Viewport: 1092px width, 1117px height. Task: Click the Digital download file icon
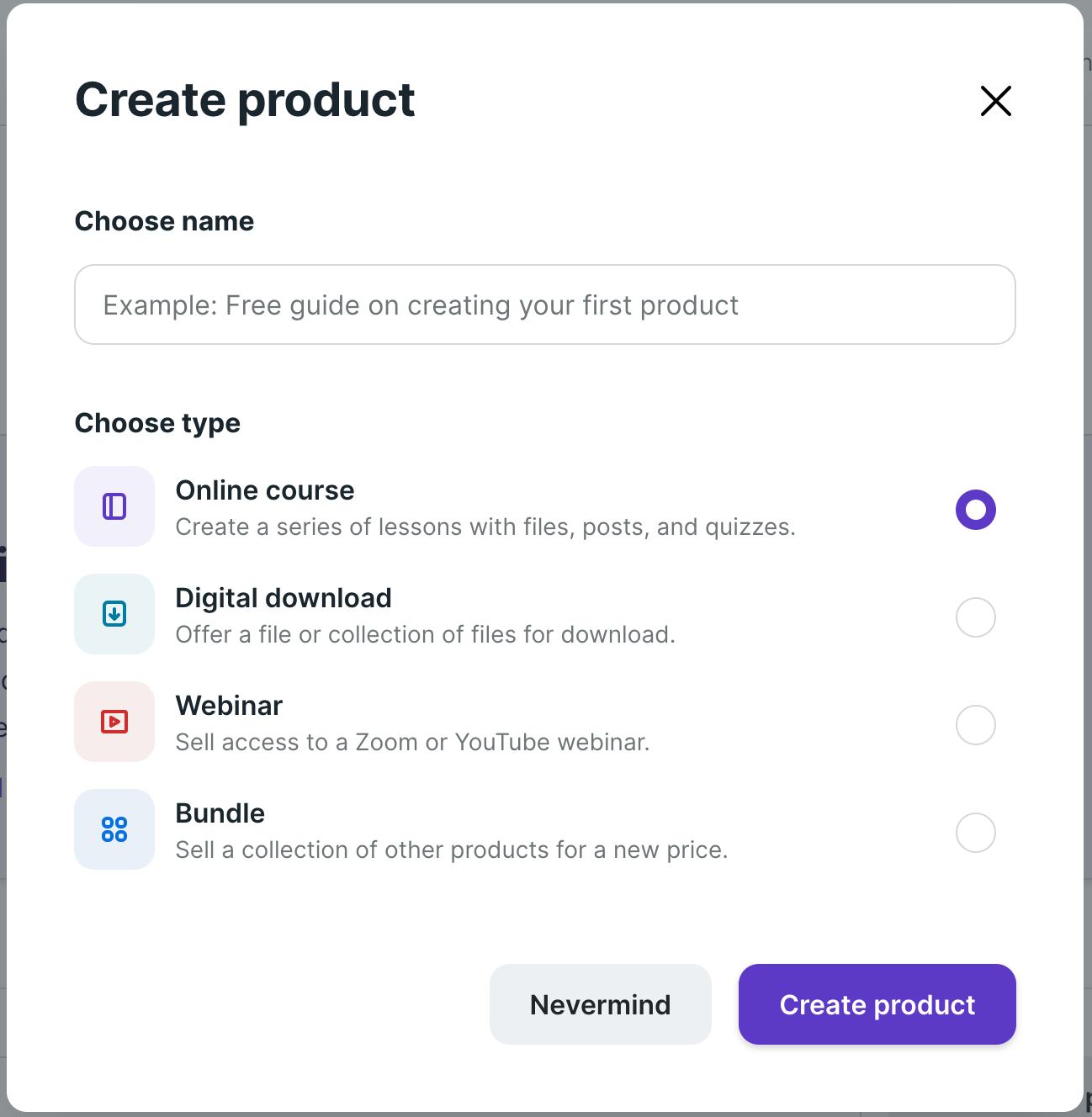click(x=114, y=614)
